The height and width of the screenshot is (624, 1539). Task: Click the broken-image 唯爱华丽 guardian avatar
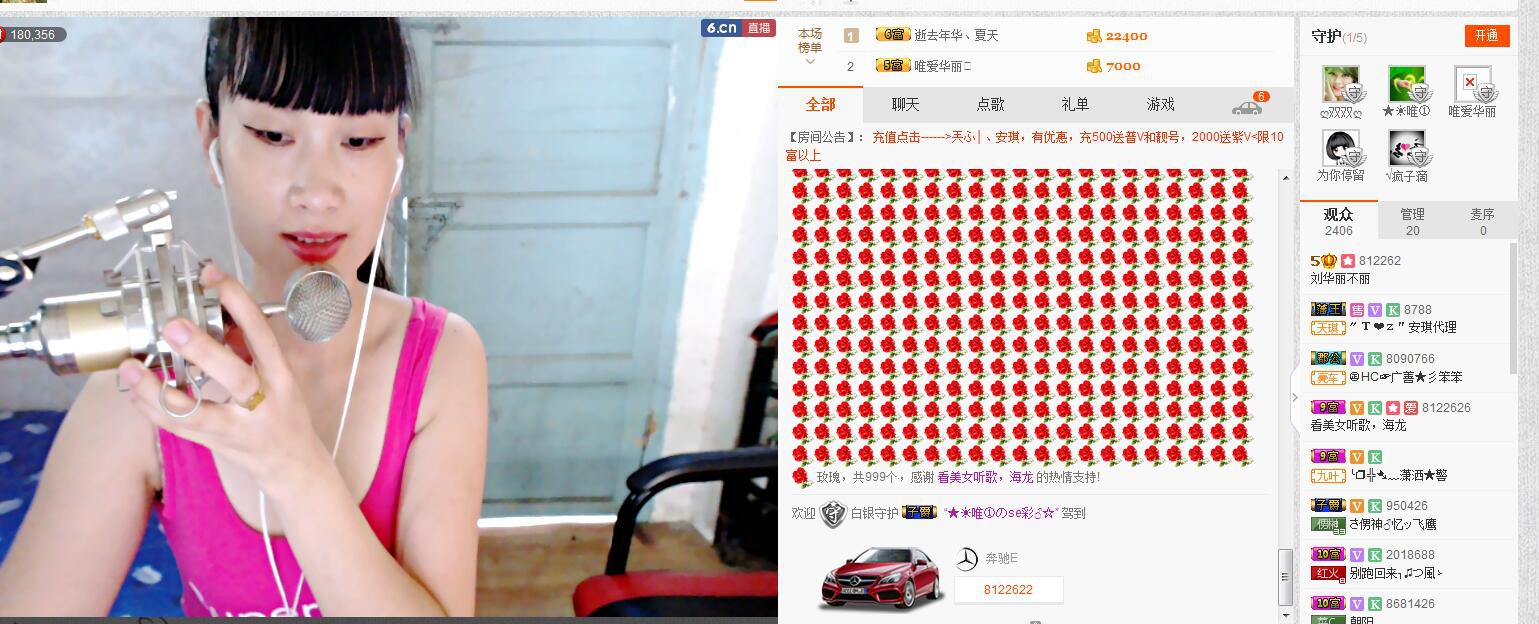click(1472, 85)
